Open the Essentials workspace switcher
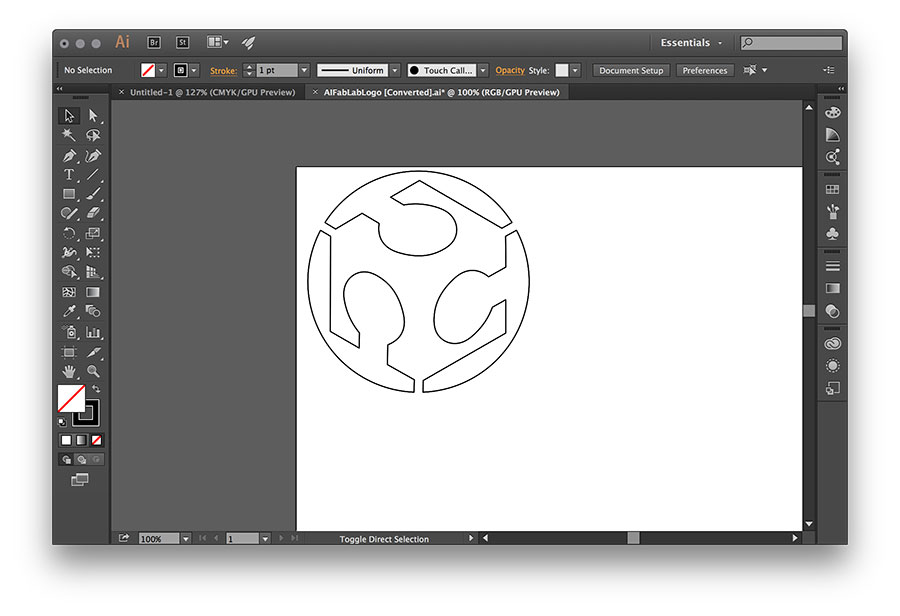The width and height of the screenshot is (900, 616). 691,42
